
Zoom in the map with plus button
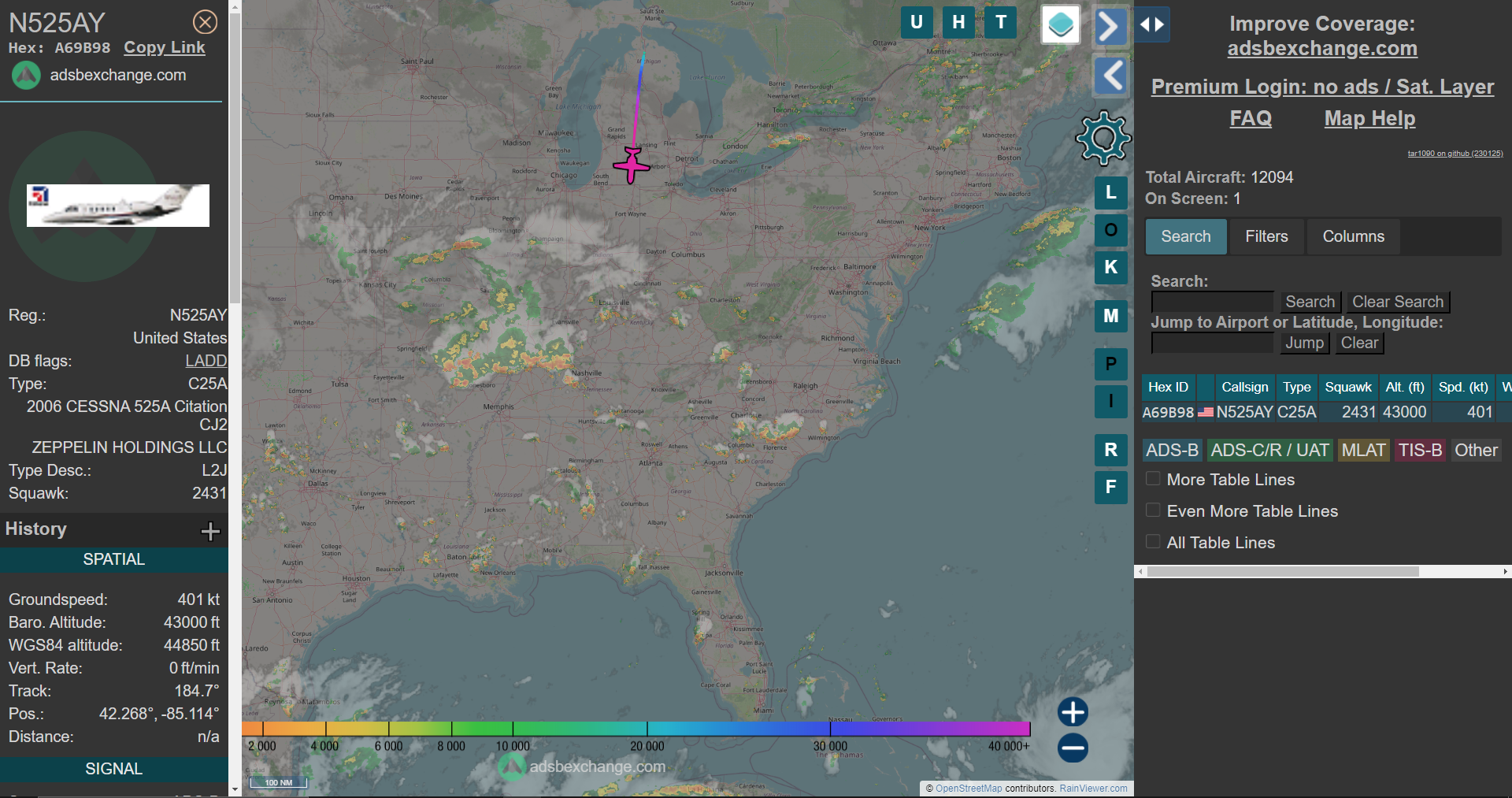pyautogui.click(x=1073, y=712)
